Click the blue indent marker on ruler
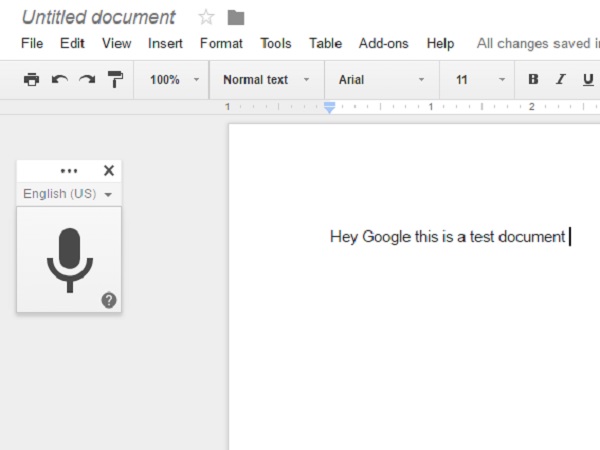This screenshot has width=600, height=450. [x=329, y=108]
